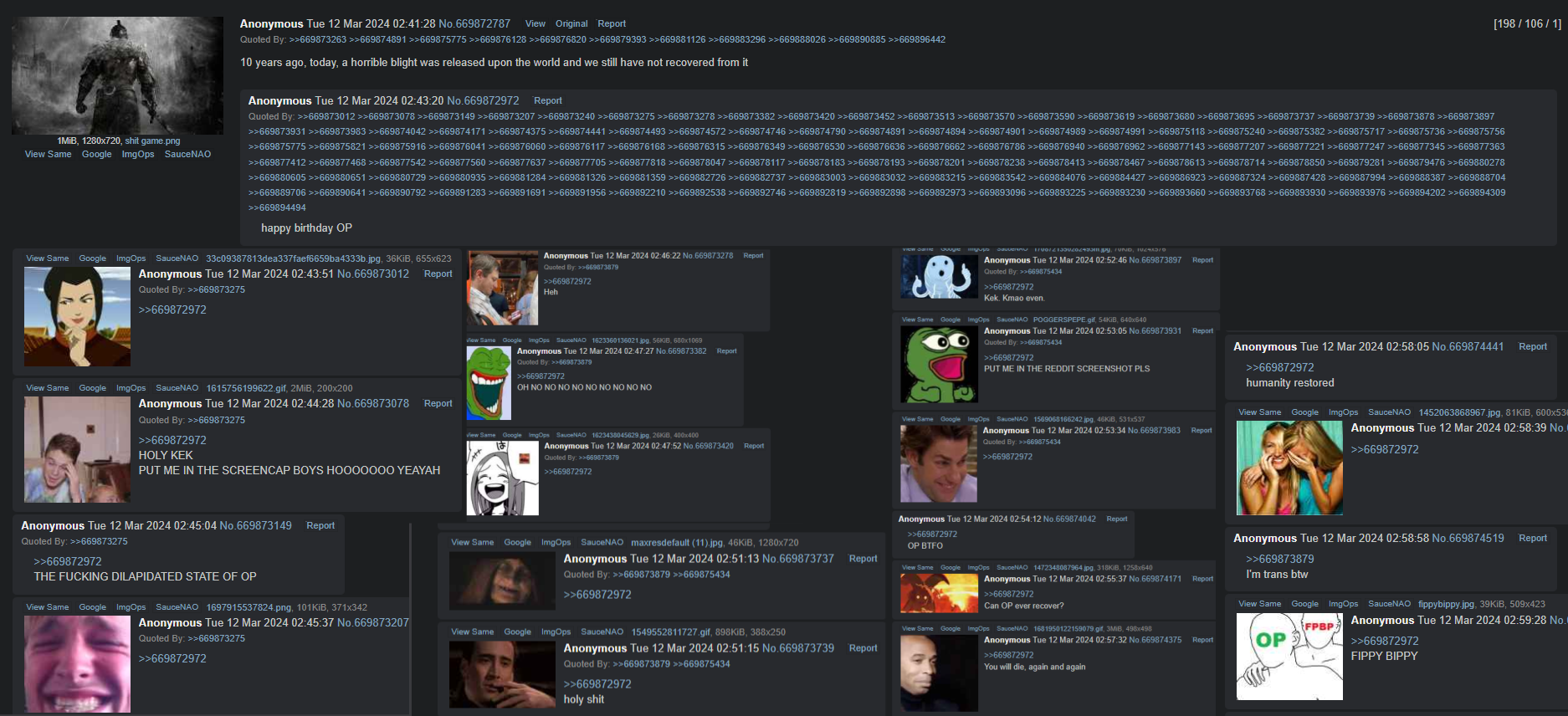The width and height of the screenshot is (1568, 716).
Task: Click the 'HOLY KEK' comment line
Action: (166, 455)
